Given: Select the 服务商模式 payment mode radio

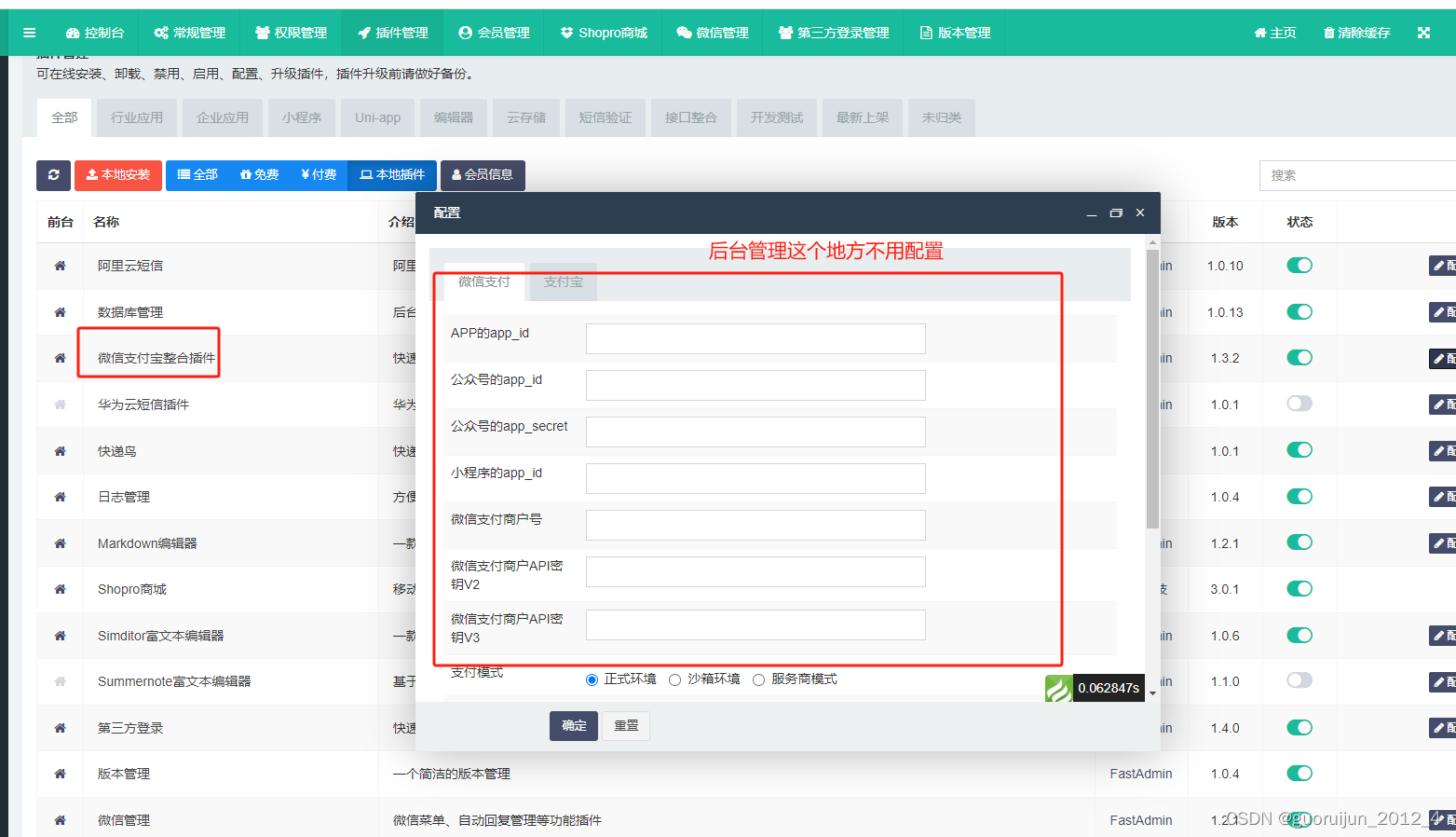Looking at the screenshot, I should click(x=758, y=679).
